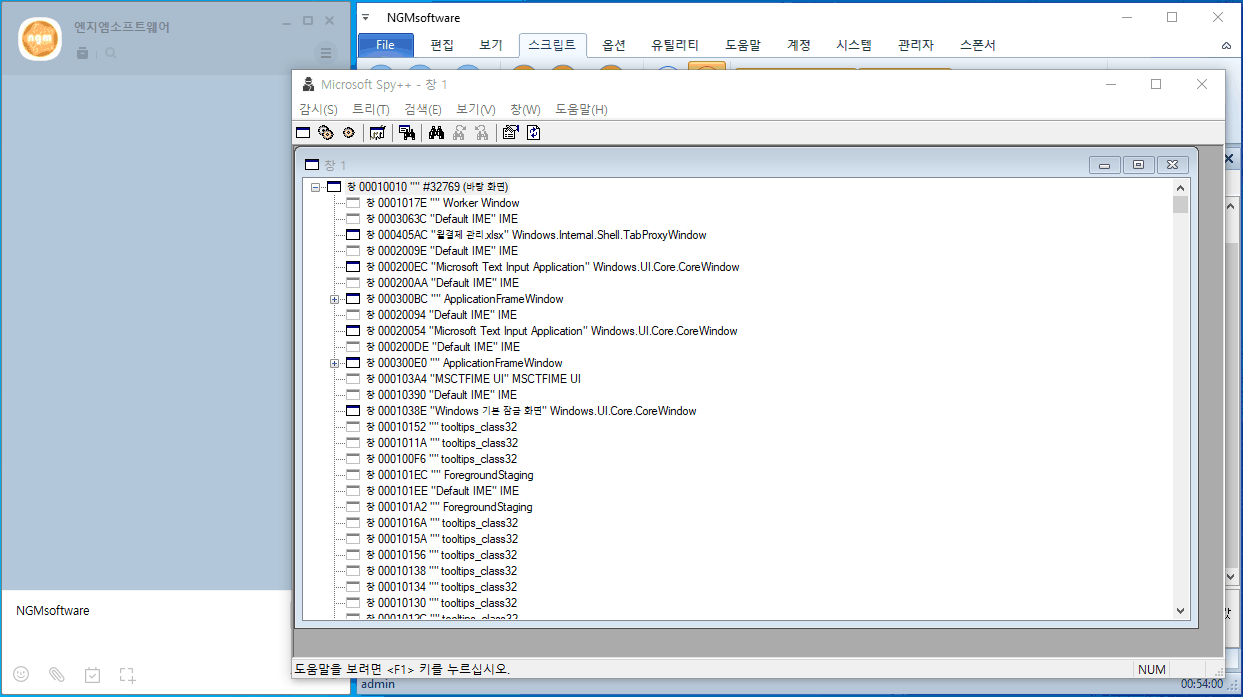The image size is (1243, 697).
Task: Open the 창(W) menu in Spy++
Action: click(x=525, y=109)
